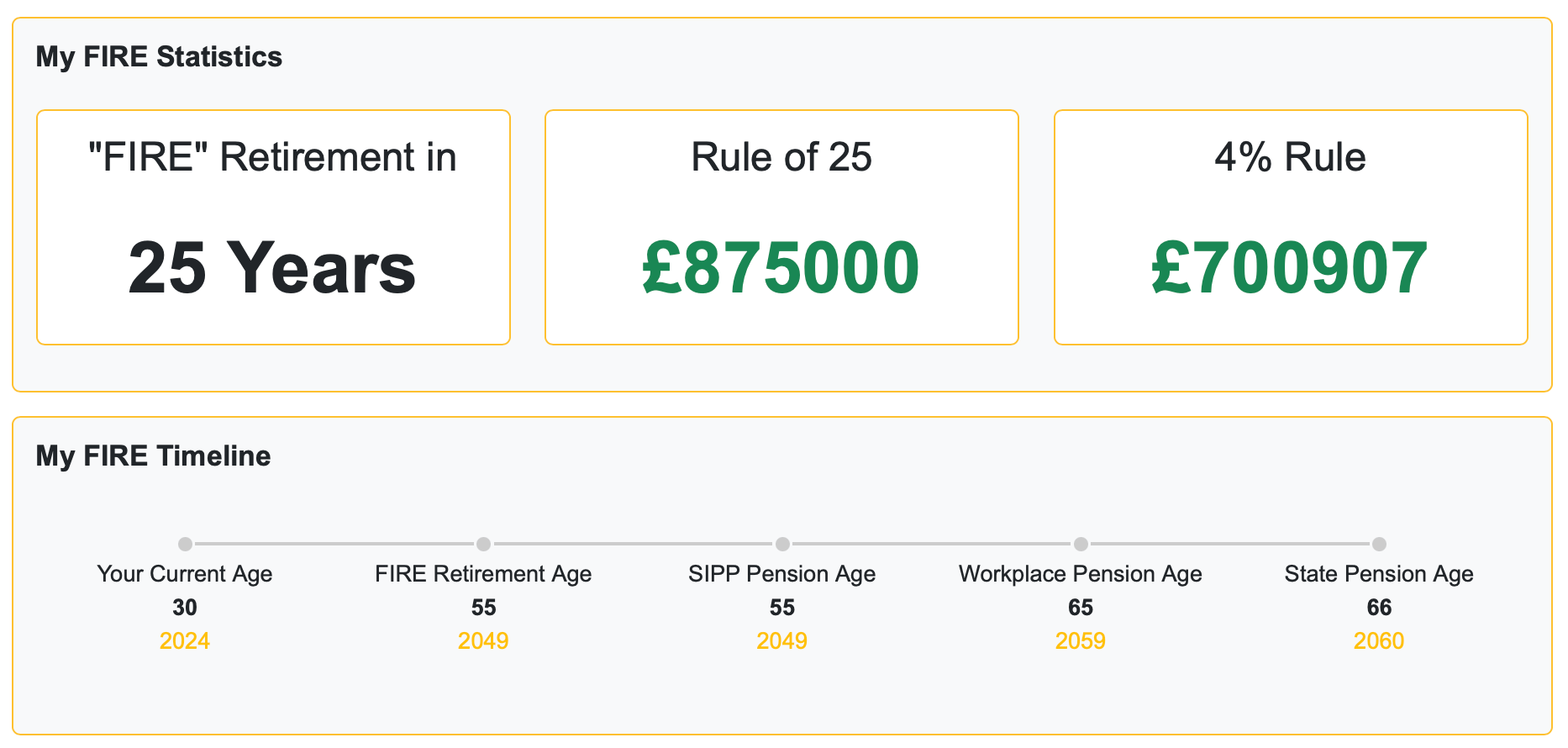Click the 25 Years value
This screenshot has width=1568, height=748.
pos(272,268)
